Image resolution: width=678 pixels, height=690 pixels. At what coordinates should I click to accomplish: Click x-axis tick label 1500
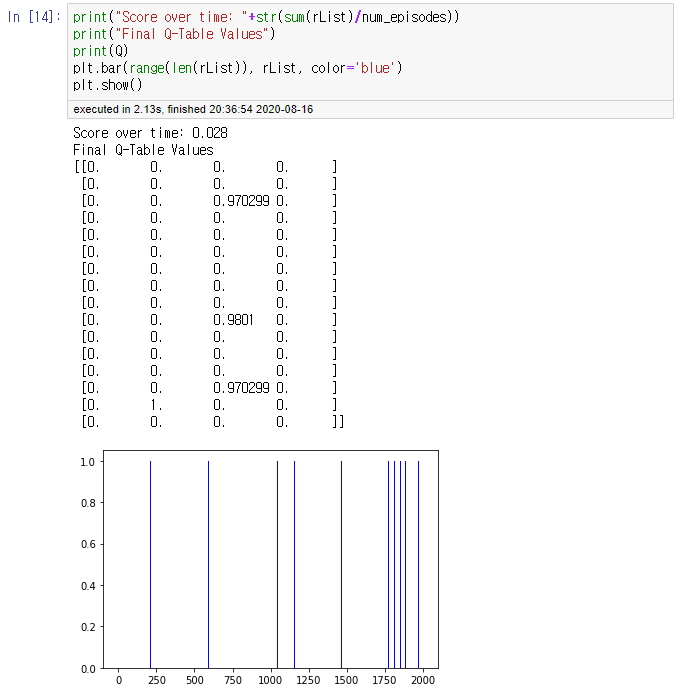coord(346,680)
